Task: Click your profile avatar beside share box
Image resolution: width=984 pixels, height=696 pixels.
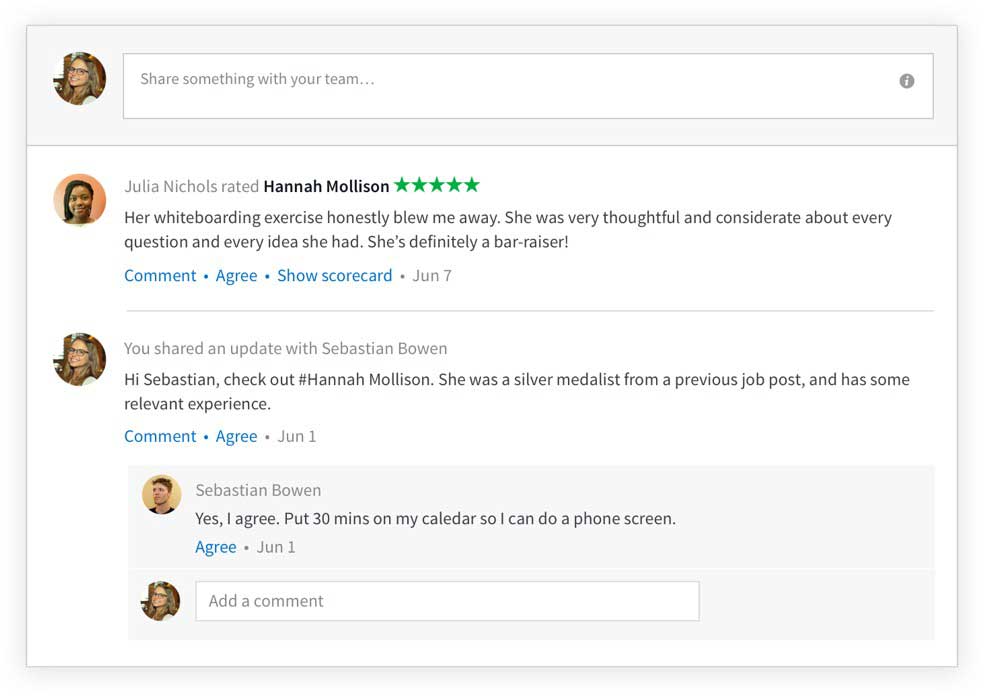Action: 80,79
